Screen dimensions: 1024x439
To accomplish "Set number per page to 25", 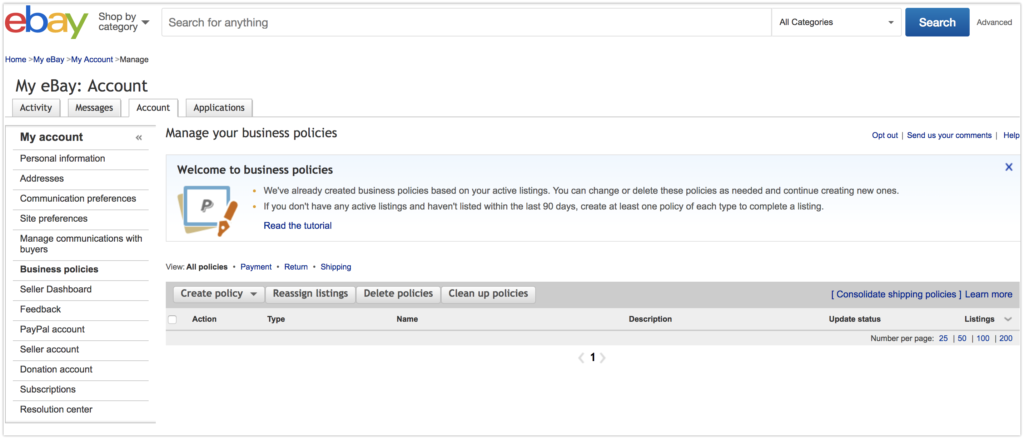I will [x=944, y=338].
